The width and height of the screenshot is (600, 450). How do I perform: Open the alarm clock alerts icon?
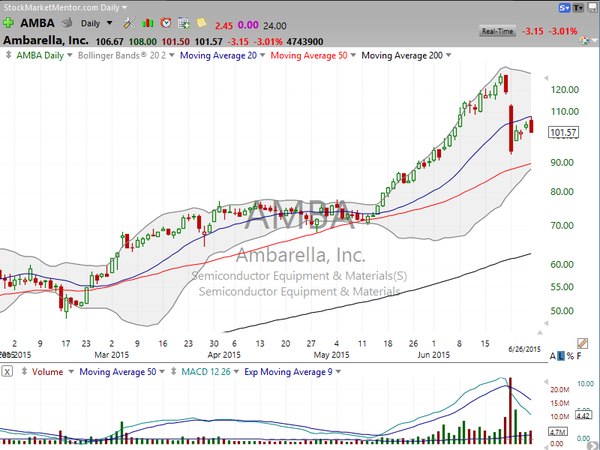(x=166, y=23)
